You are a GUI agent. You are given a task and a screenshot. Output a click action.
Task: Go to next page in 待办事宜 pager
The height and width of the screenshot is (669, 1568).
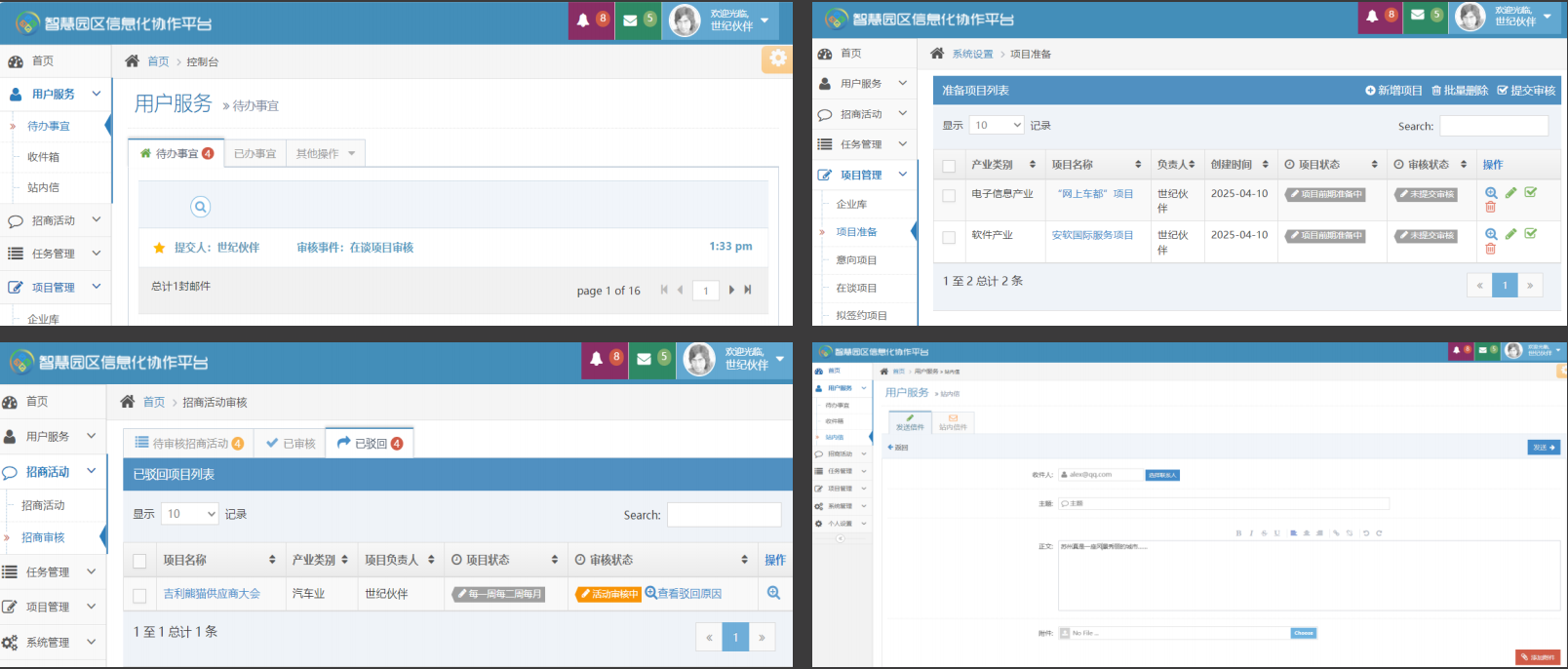[731, 290]
